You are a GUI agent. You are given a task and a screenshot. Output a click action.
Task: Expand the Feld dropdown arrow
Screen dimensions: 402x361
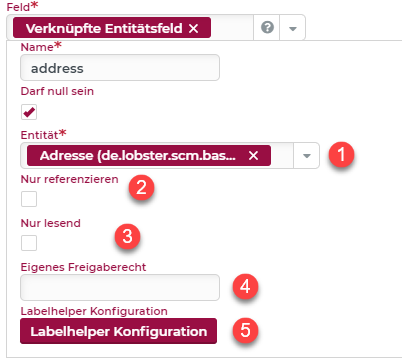[292, 28]
